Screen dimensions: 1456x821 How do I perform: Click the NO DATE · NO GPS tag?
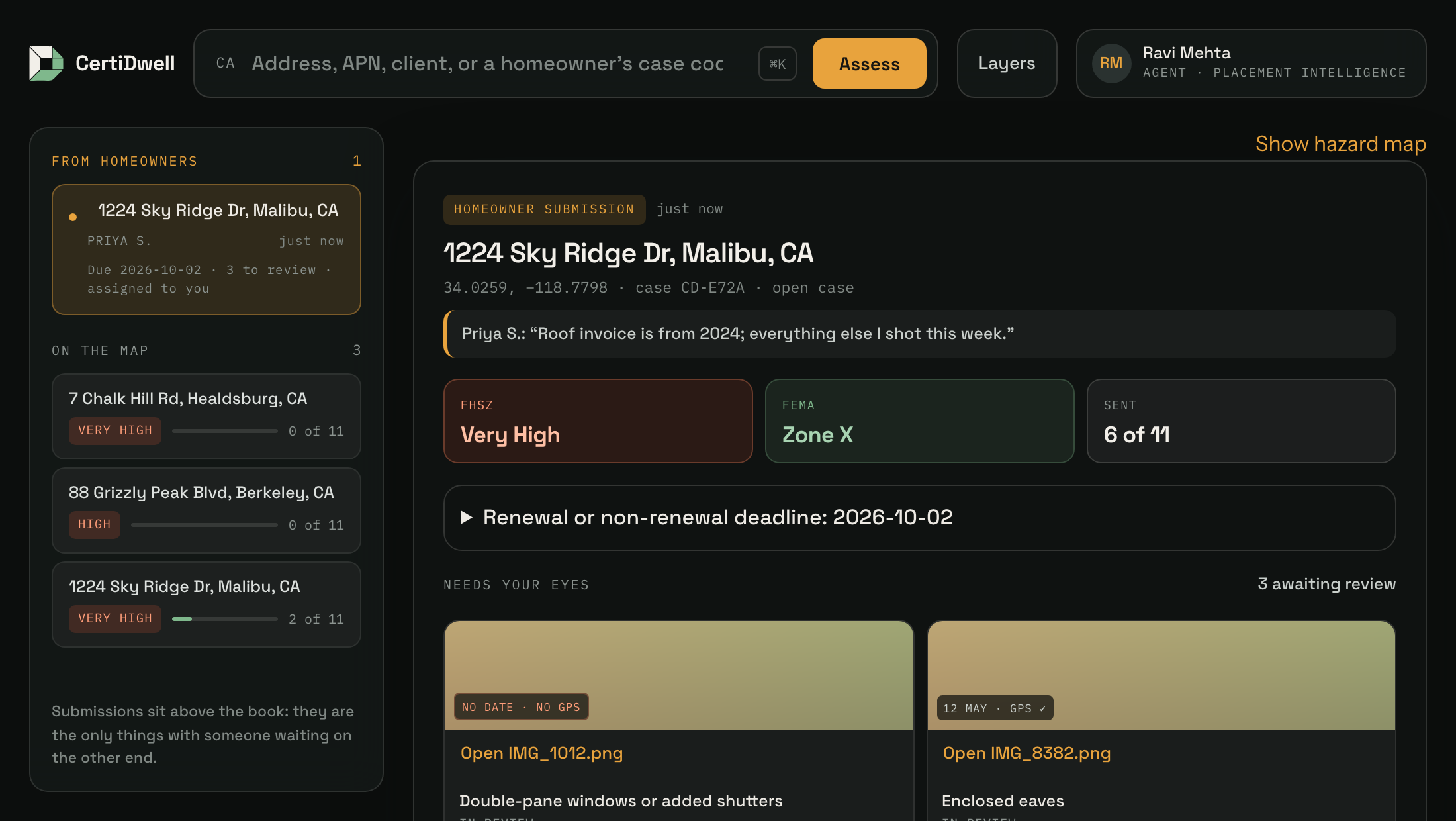522,707
